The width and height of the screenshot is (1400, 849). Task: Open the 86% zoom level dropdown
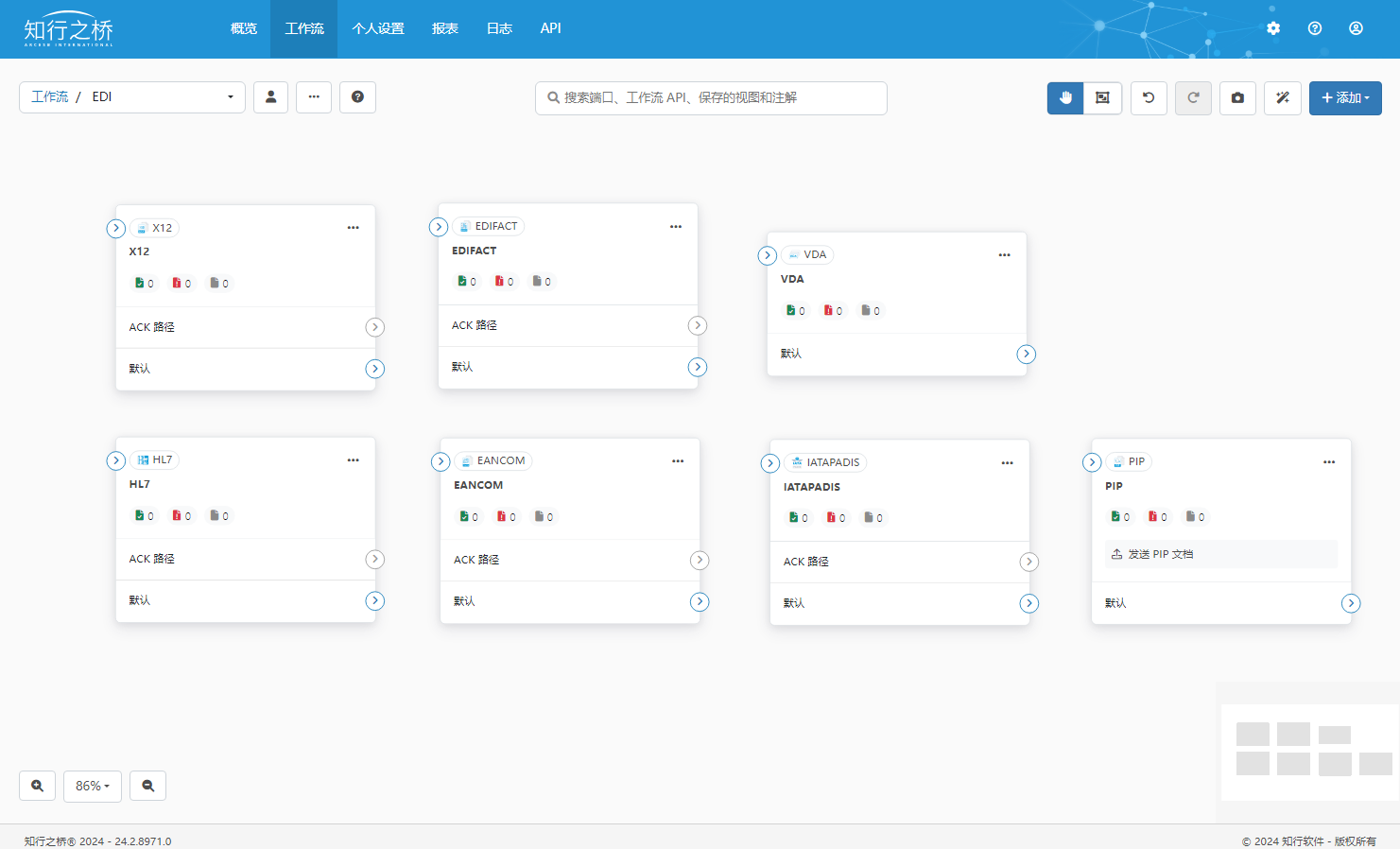pyautogui.click(x=93, y=786)
